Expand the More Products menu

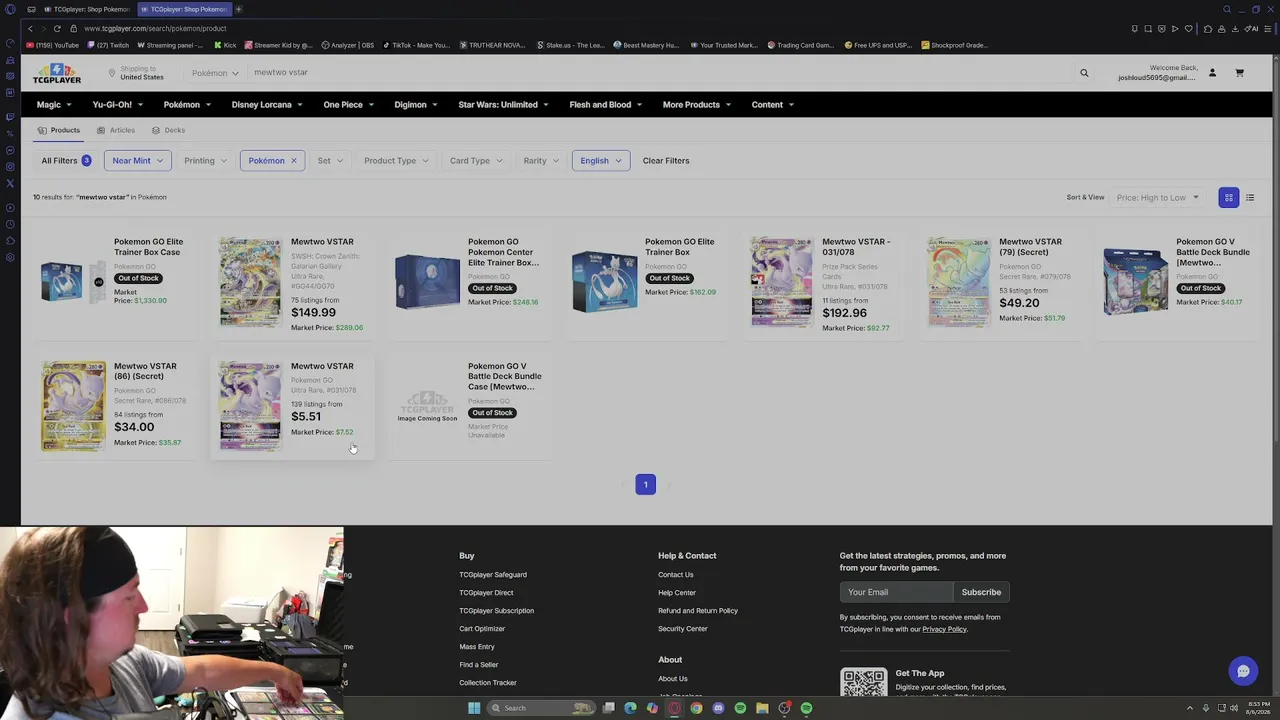coord(696,104)
